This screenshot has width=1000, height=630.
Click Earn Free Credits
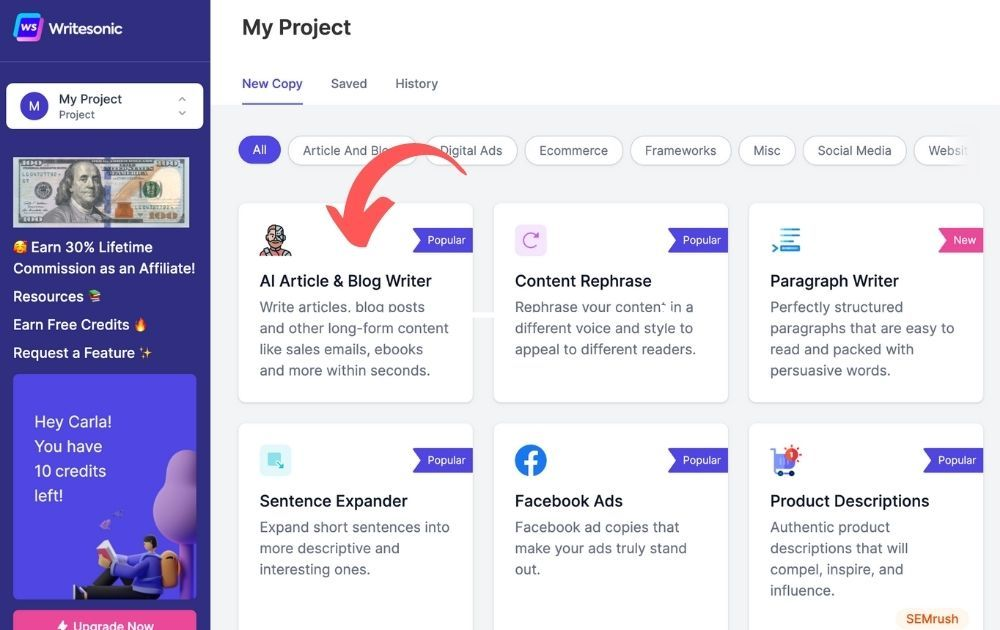point(65,324)
